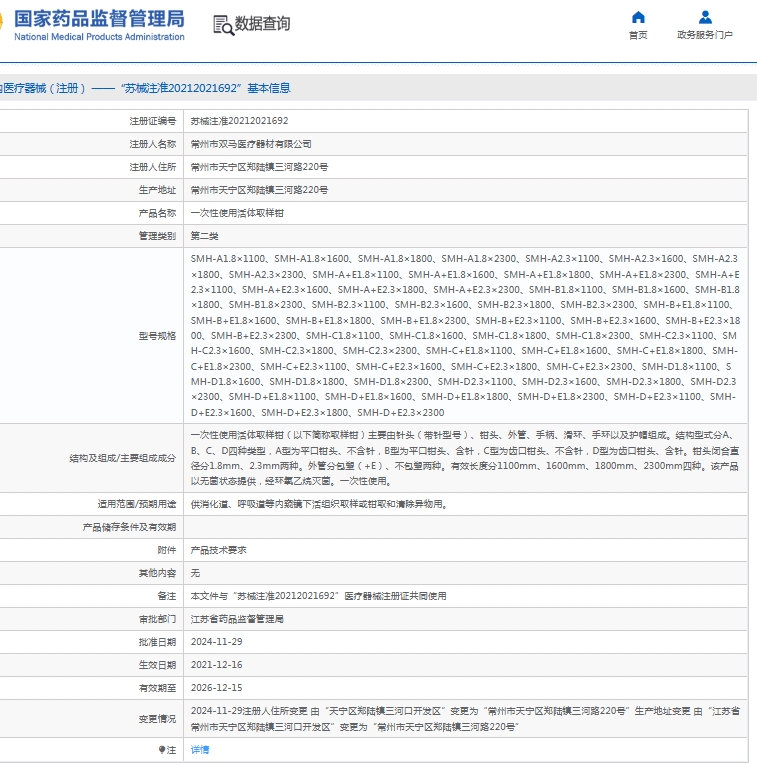757x767 pixels.
Task: Select effective date 2021-12-16
Action: pyautogui.click(x=217, y=665)
